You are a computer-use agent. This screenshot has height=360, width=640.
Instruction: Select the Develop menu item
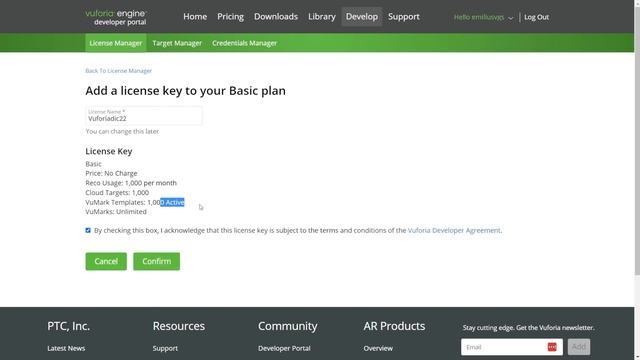[x=362, y=17]
